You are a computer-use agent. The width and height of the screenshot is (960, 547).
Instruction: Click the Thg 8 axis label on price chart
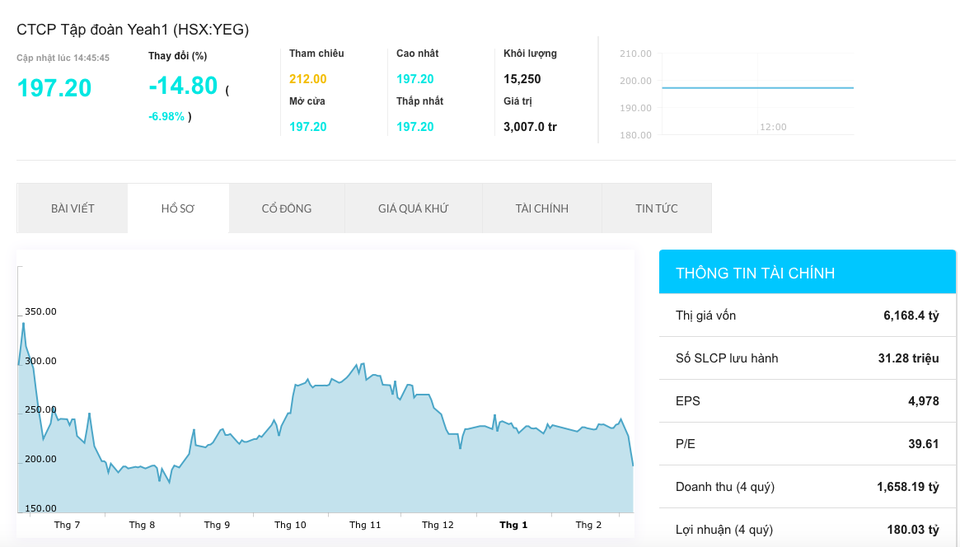142,525
